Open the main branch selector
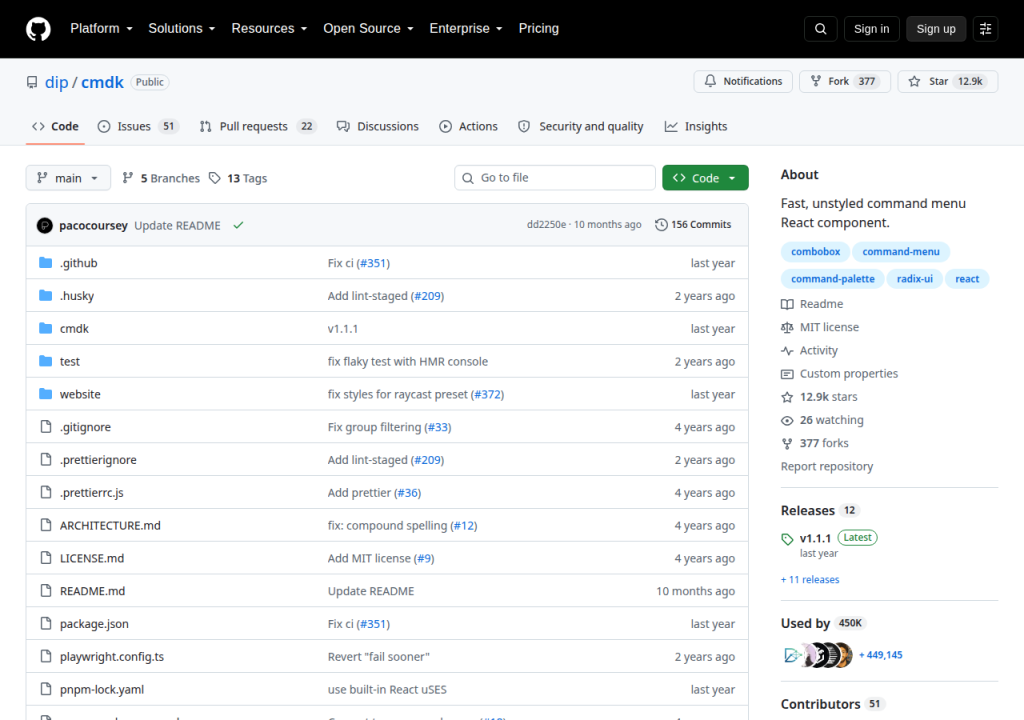 pyautogui.click(x=68, y=178)
